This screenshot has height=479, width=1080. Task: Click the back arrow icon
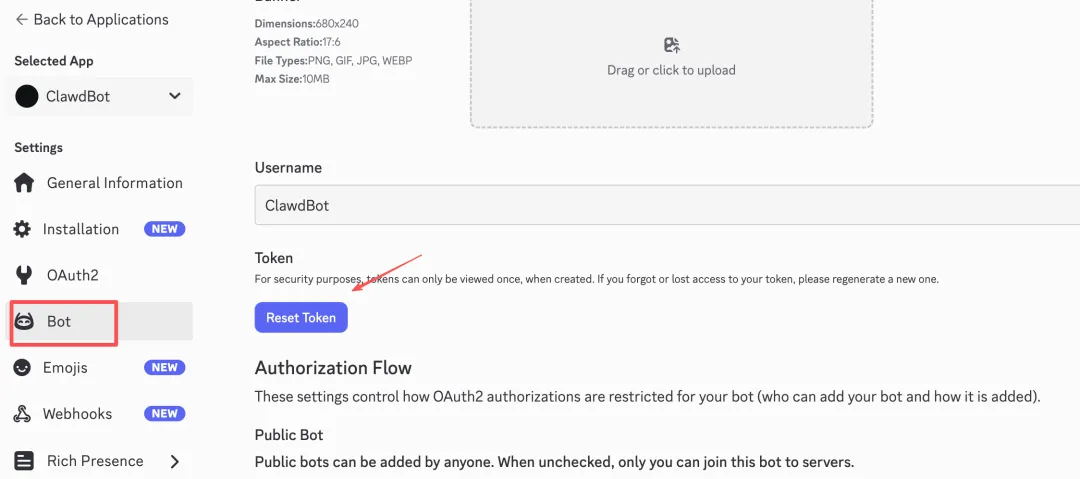tap(21, 19)
